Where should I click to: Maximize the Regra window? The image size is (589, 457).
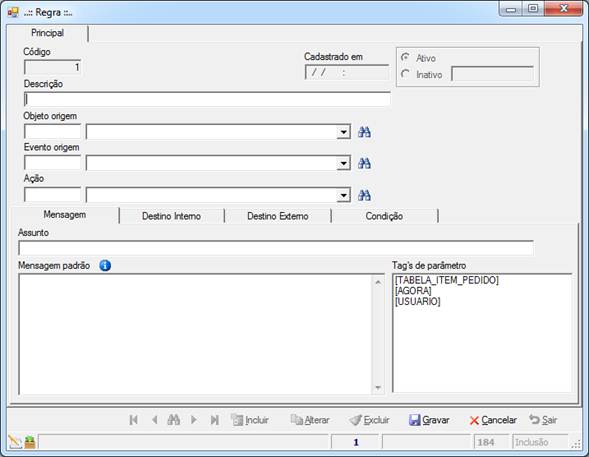(533, 9)
